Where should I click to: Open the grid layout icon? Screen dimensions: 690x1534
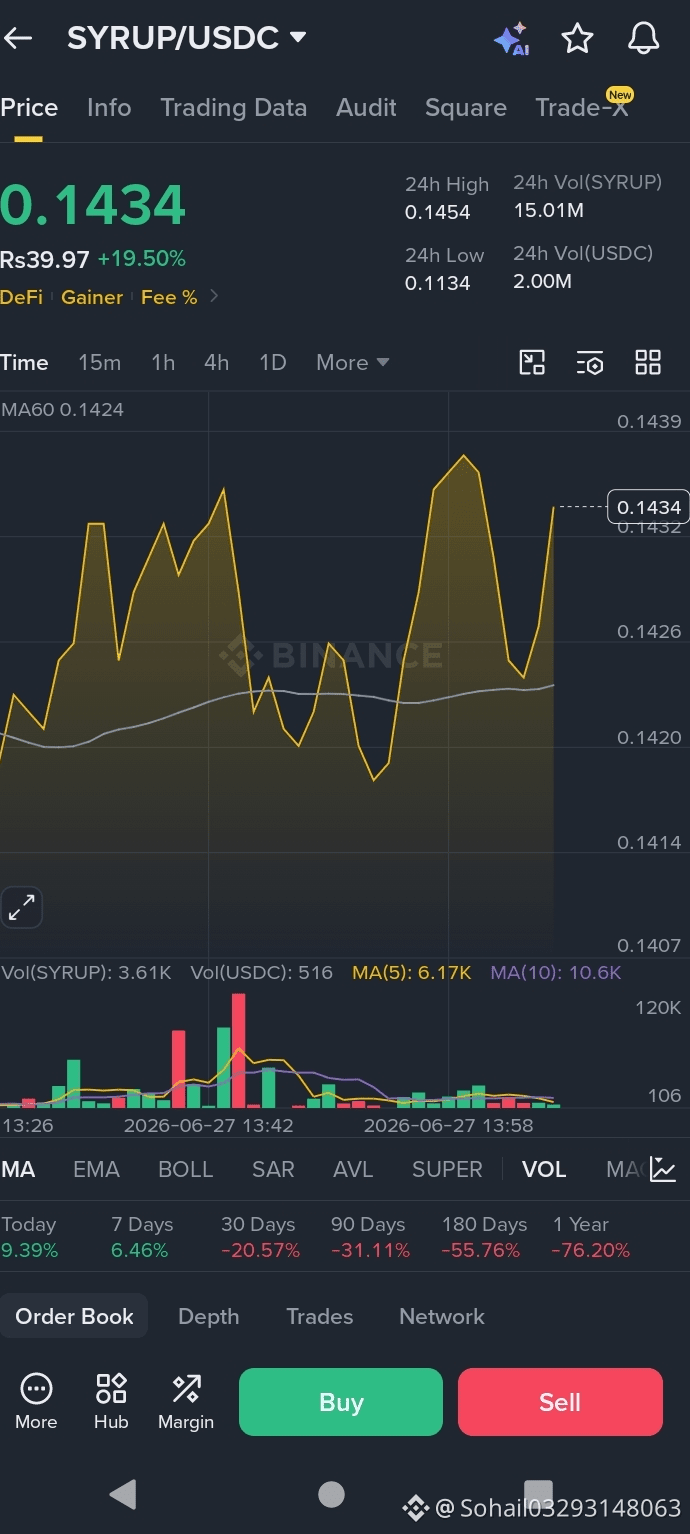(x=648, y=362)
